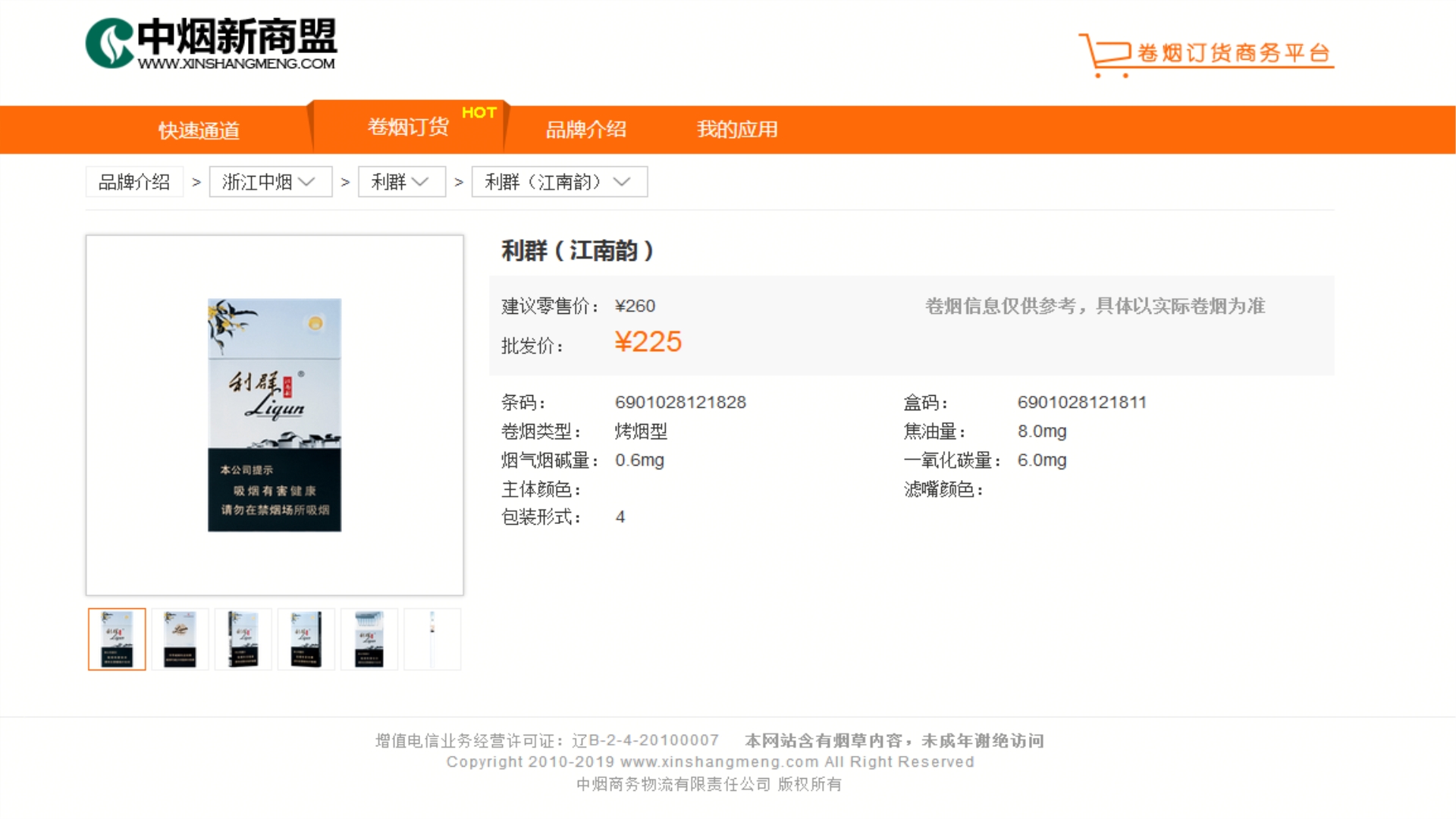Open the 品牌介绍 navigation item

click(586, 130)
